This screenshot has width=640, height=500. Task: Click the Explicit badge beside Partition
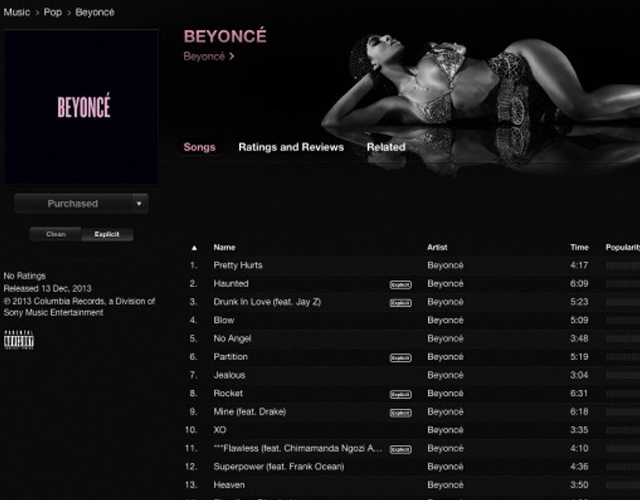click(x=400, y=357)
